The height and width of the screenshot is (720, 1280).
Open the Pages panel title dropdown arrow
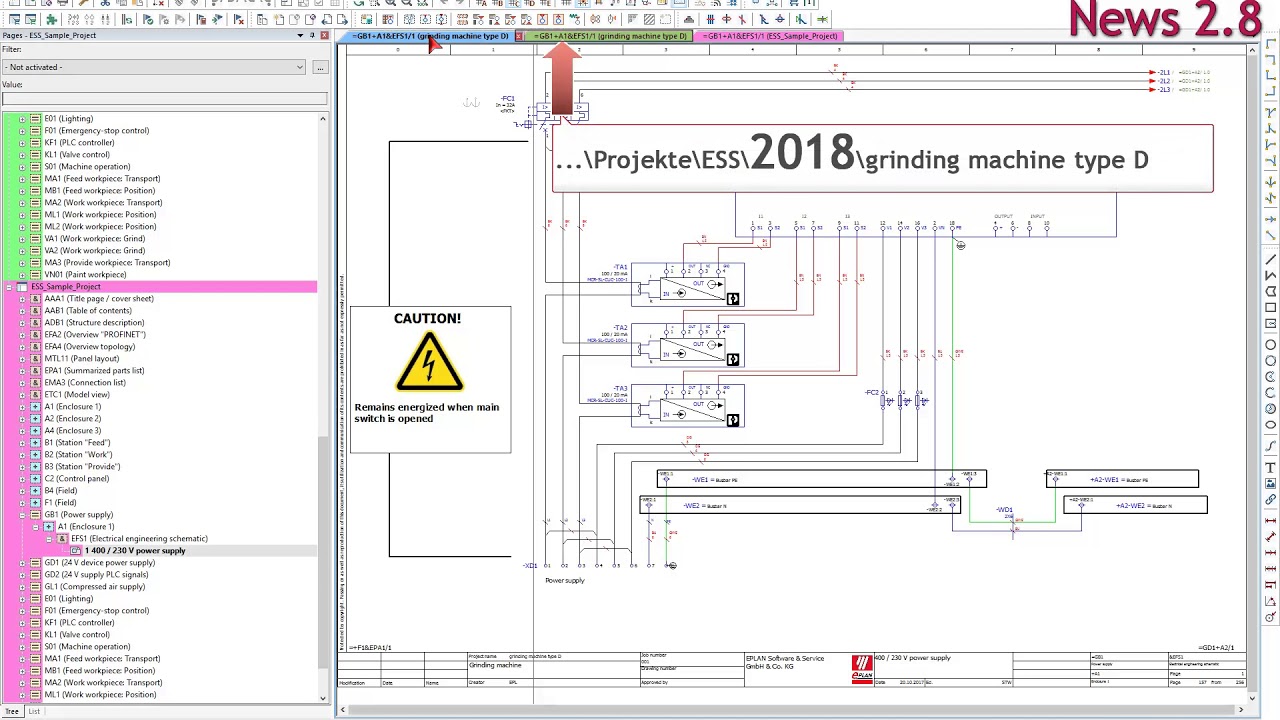(x=300, y=35)
